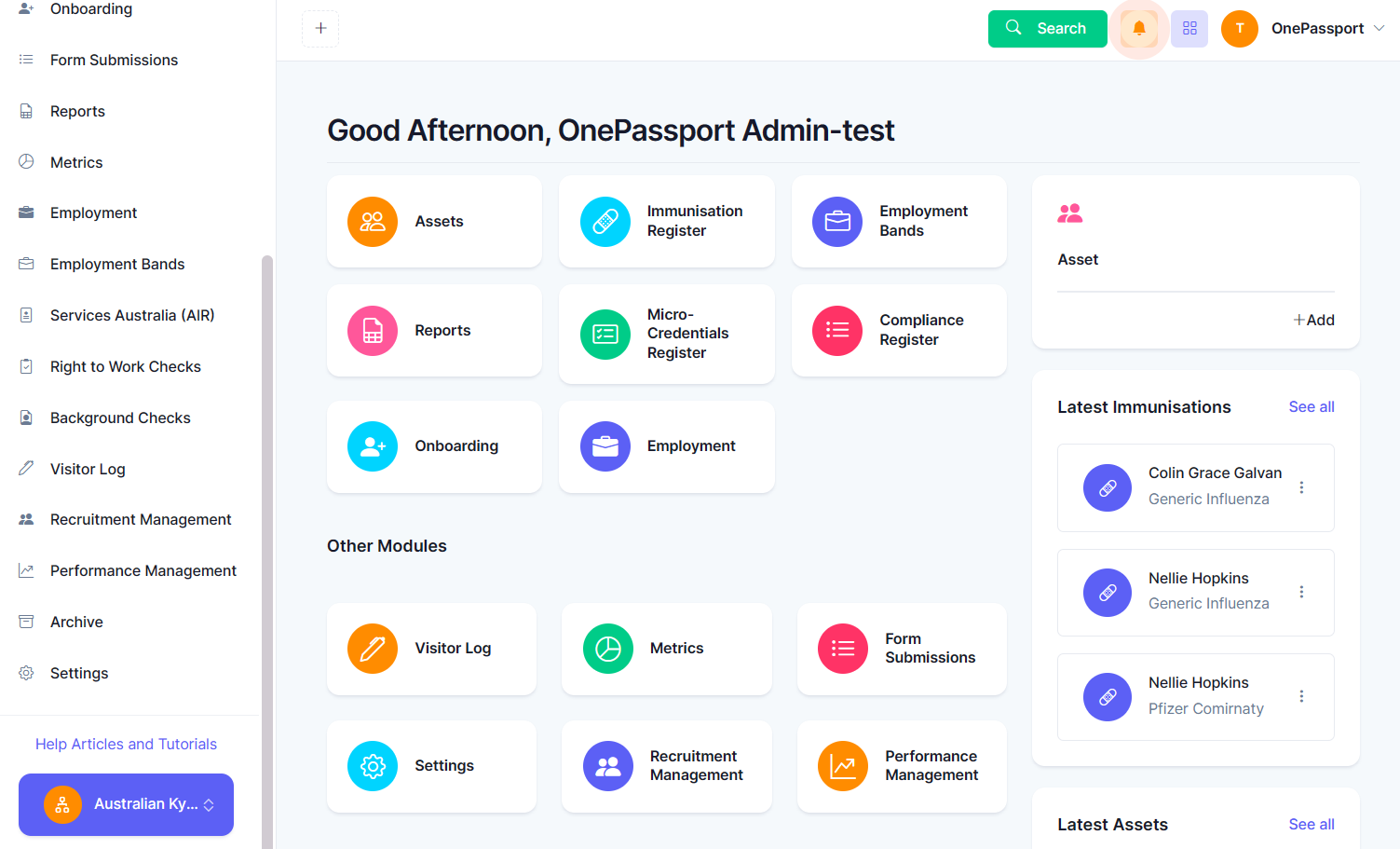The height and width of the screenshot is (849, 1400).
Task: Open the Form Submissions red tile icon
Action: pyautogui.click(x=843, y=649)
